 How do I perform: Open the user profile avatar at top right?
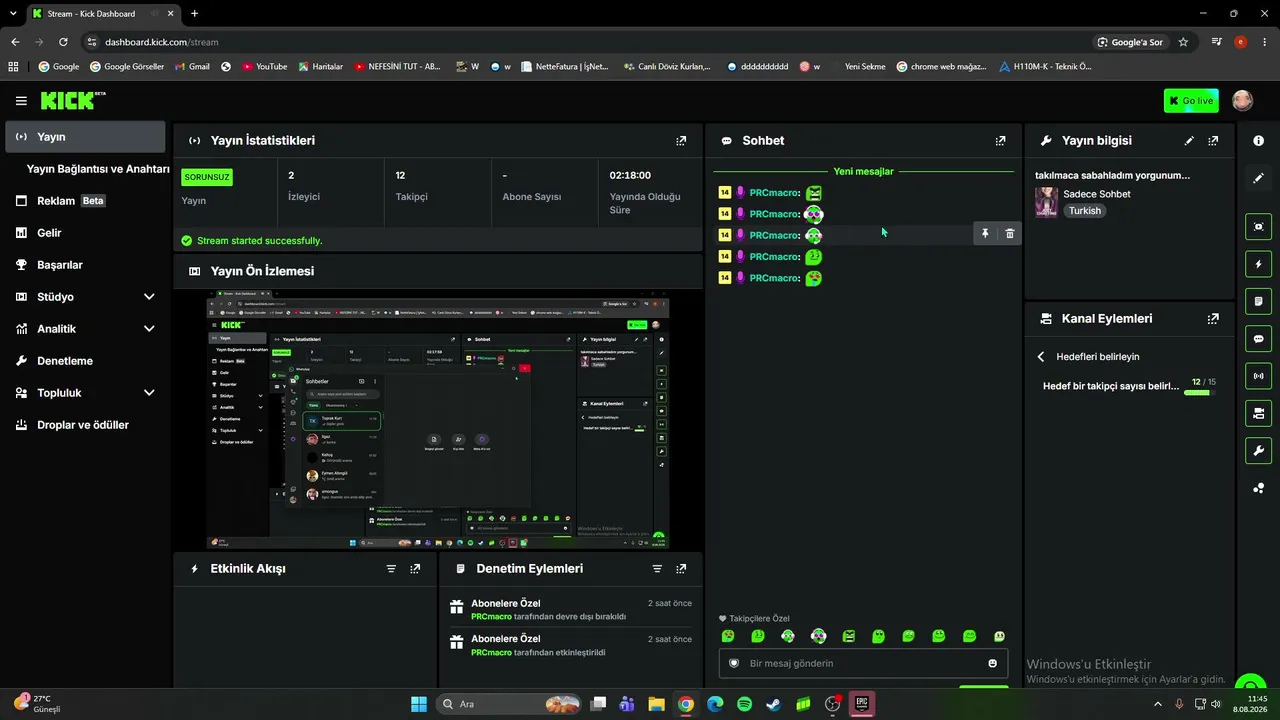(1242, 100)
